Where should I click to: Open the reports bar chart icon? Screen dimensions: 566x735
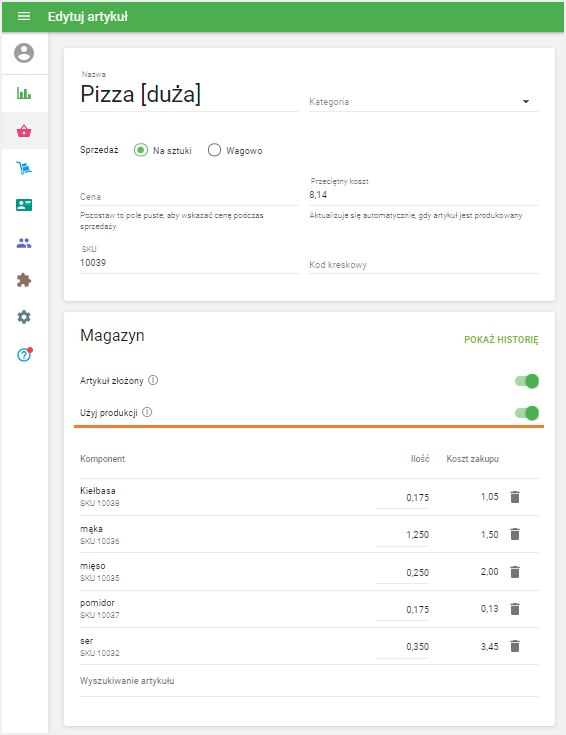coord(24,93)
